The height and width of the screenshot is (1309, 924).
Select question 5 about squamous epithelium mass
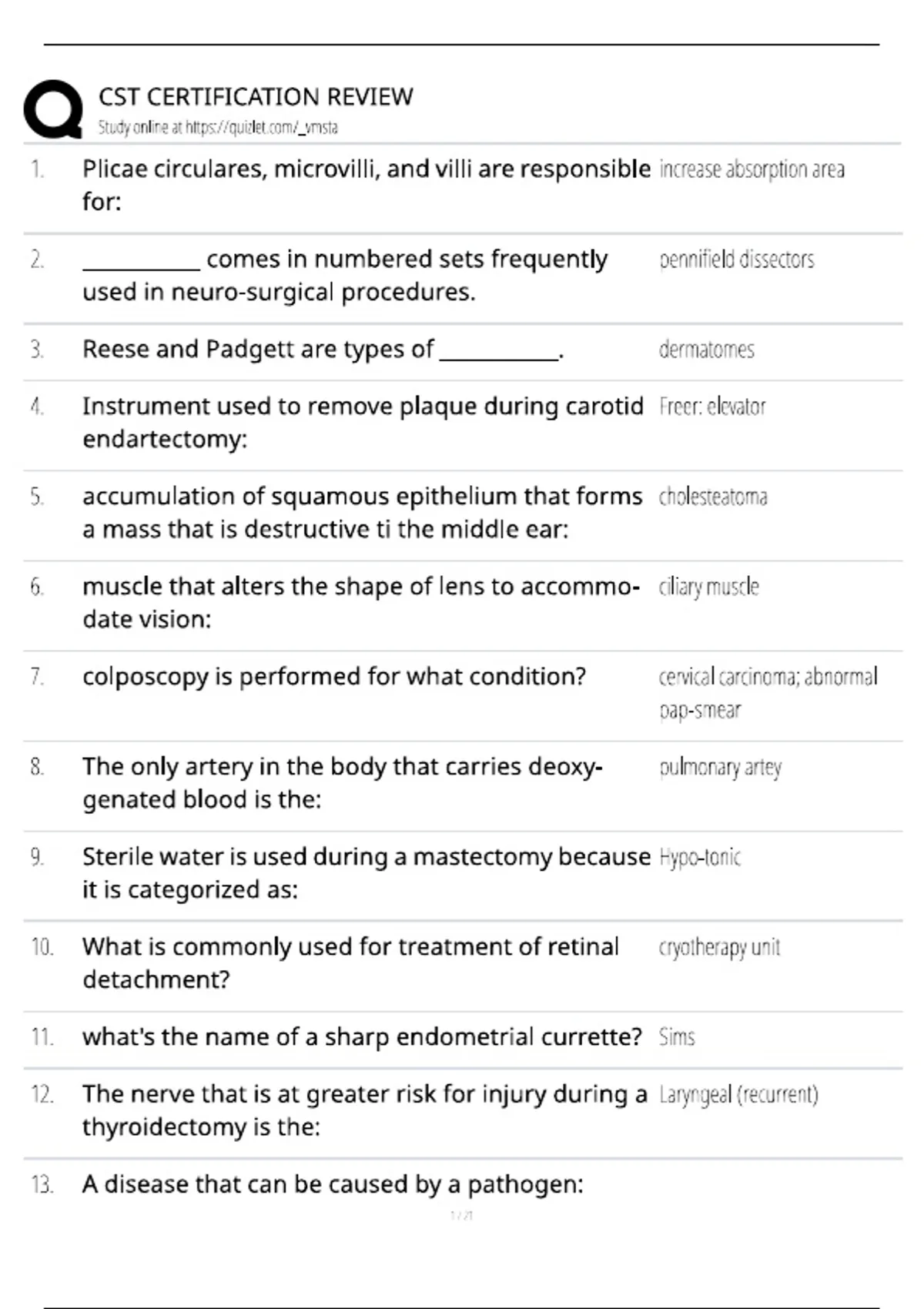[x=363, y=513]
